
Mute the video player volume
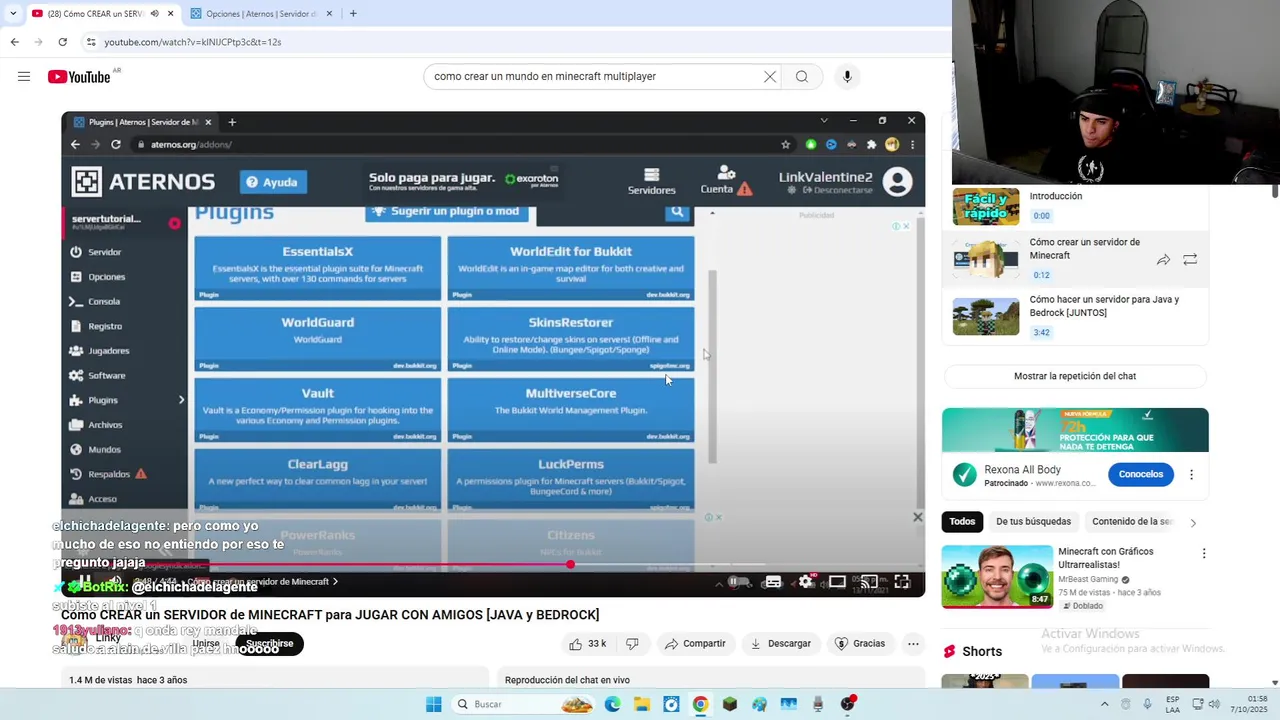click(x=116, y=581)
